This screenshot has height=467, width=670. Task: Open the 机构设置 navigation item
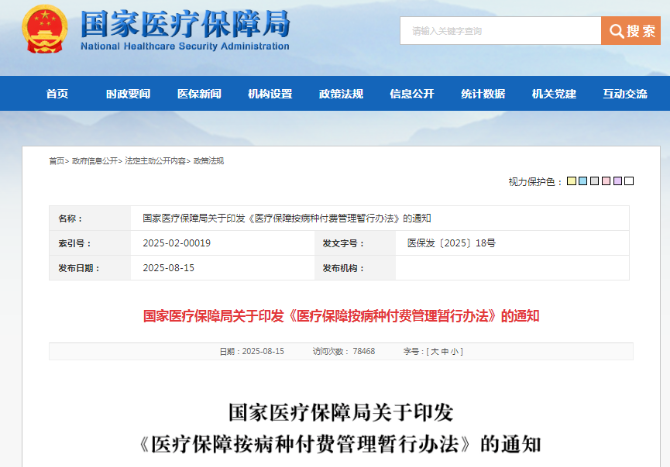click(x=270, y=94)
